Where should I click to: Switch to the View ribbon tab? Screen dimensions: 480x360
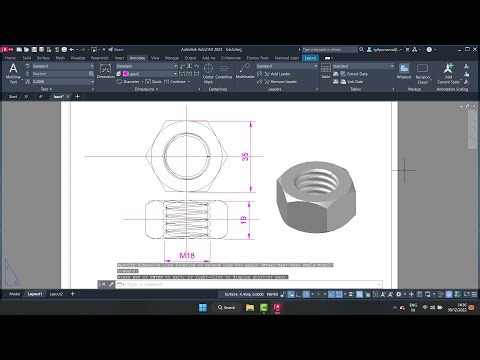[155, 58]
